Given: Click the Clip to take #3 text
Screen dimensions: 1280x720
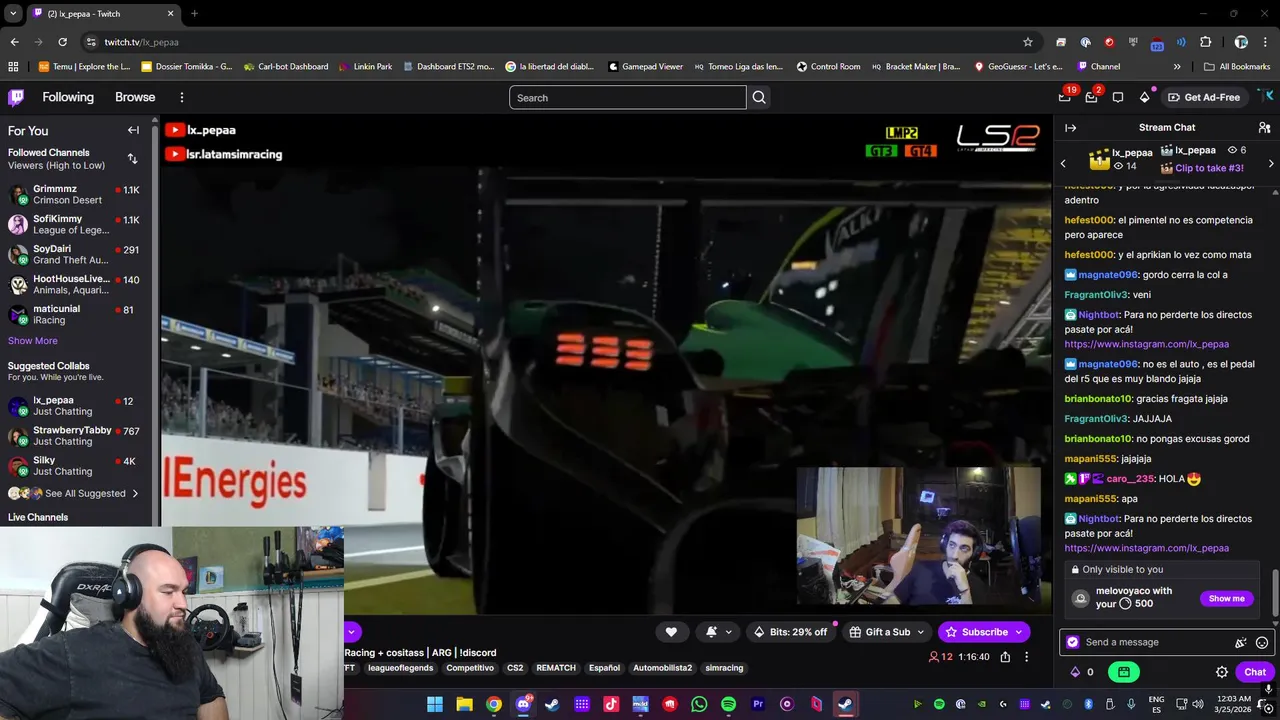Looking at the screenshot, I should click(x=1209, y=168).
